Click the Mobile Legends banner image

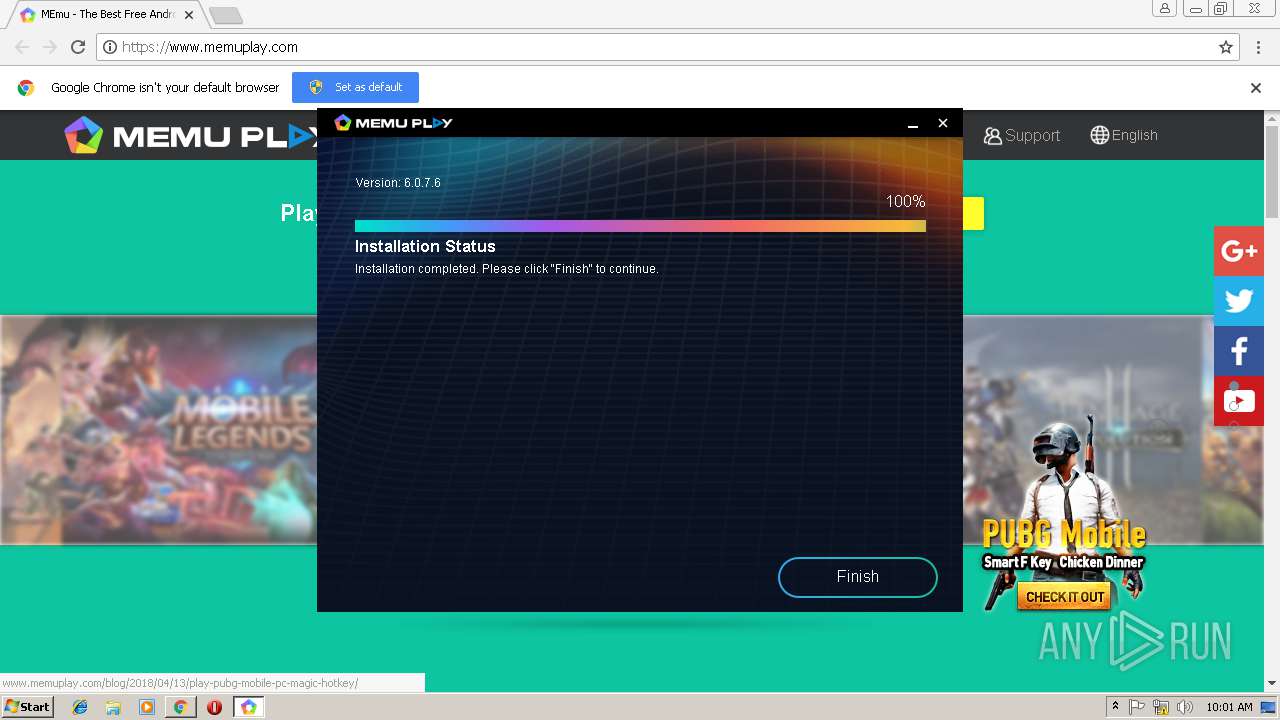coord(159,430)
